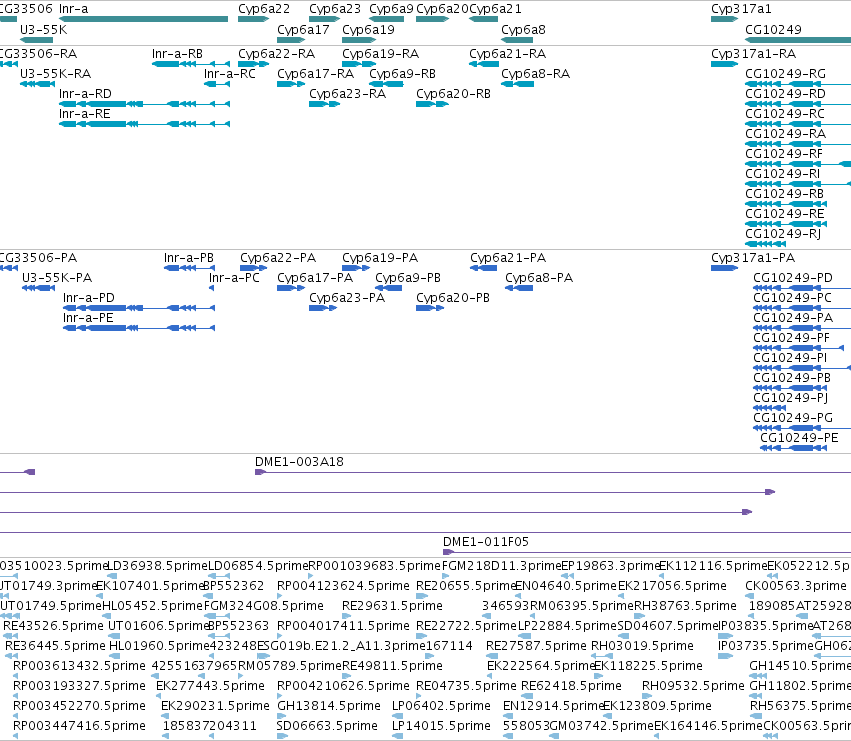
Task: Click transcript Inr-a-RE
Action: (x=144, y=124)
